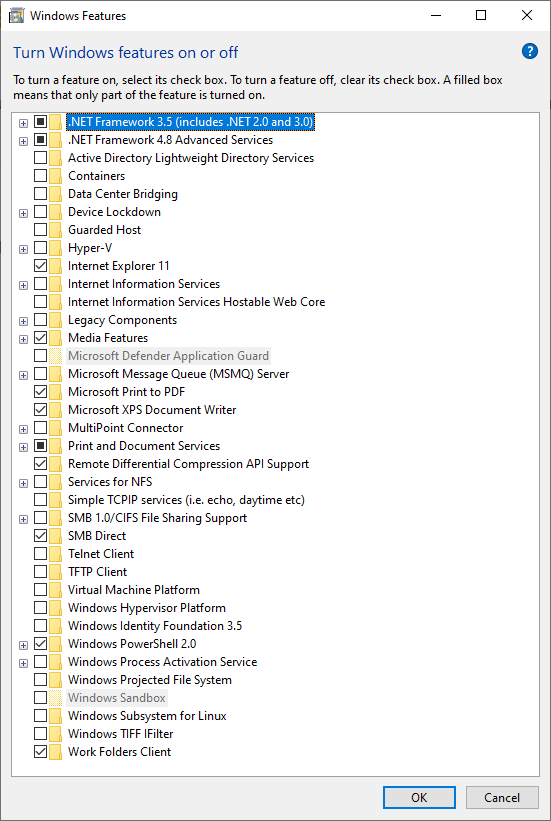Select the Services for NFS label

click(x=110, y=482)
